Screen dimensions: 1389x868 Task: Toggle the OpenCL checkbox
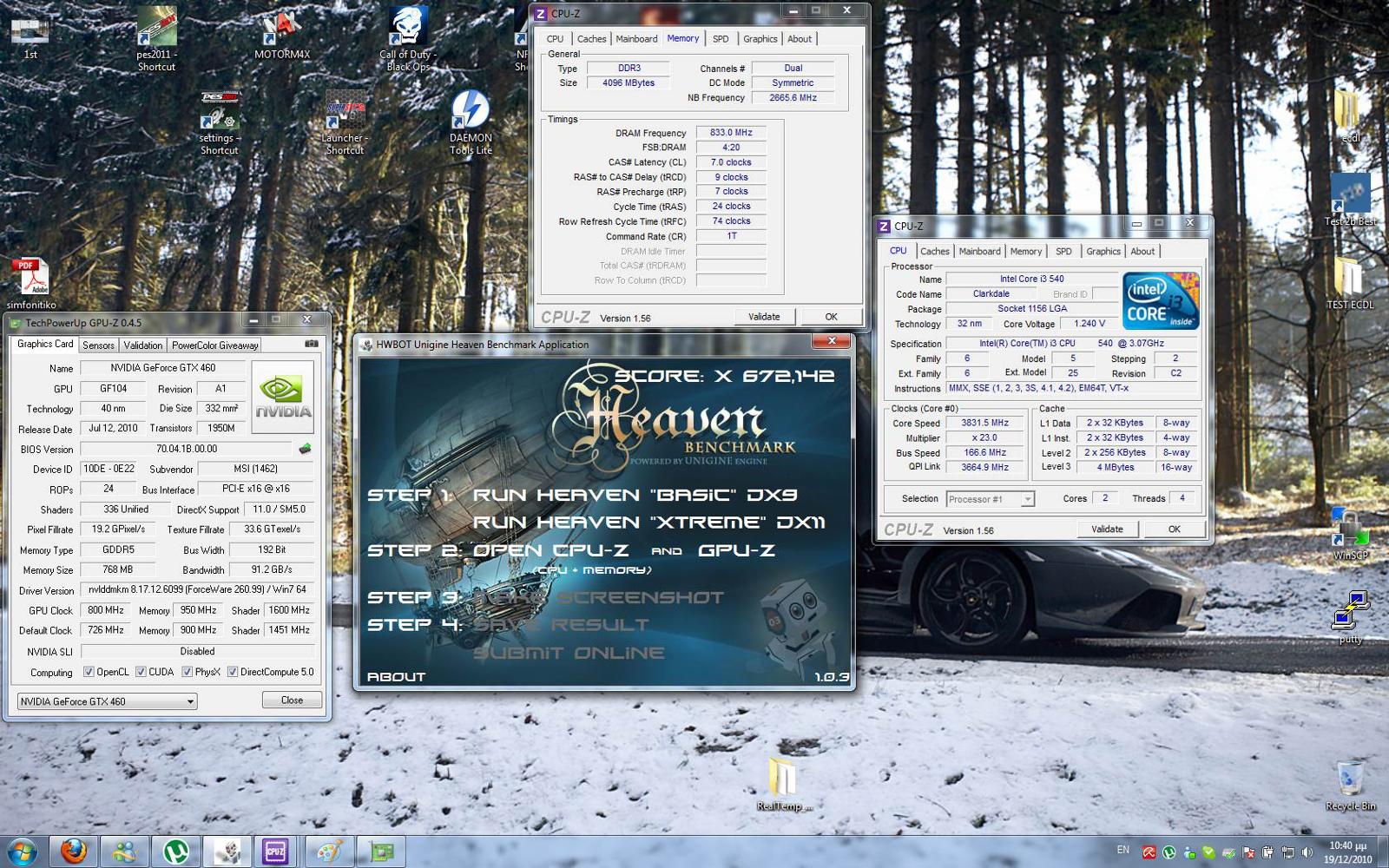tap(89, 672)
